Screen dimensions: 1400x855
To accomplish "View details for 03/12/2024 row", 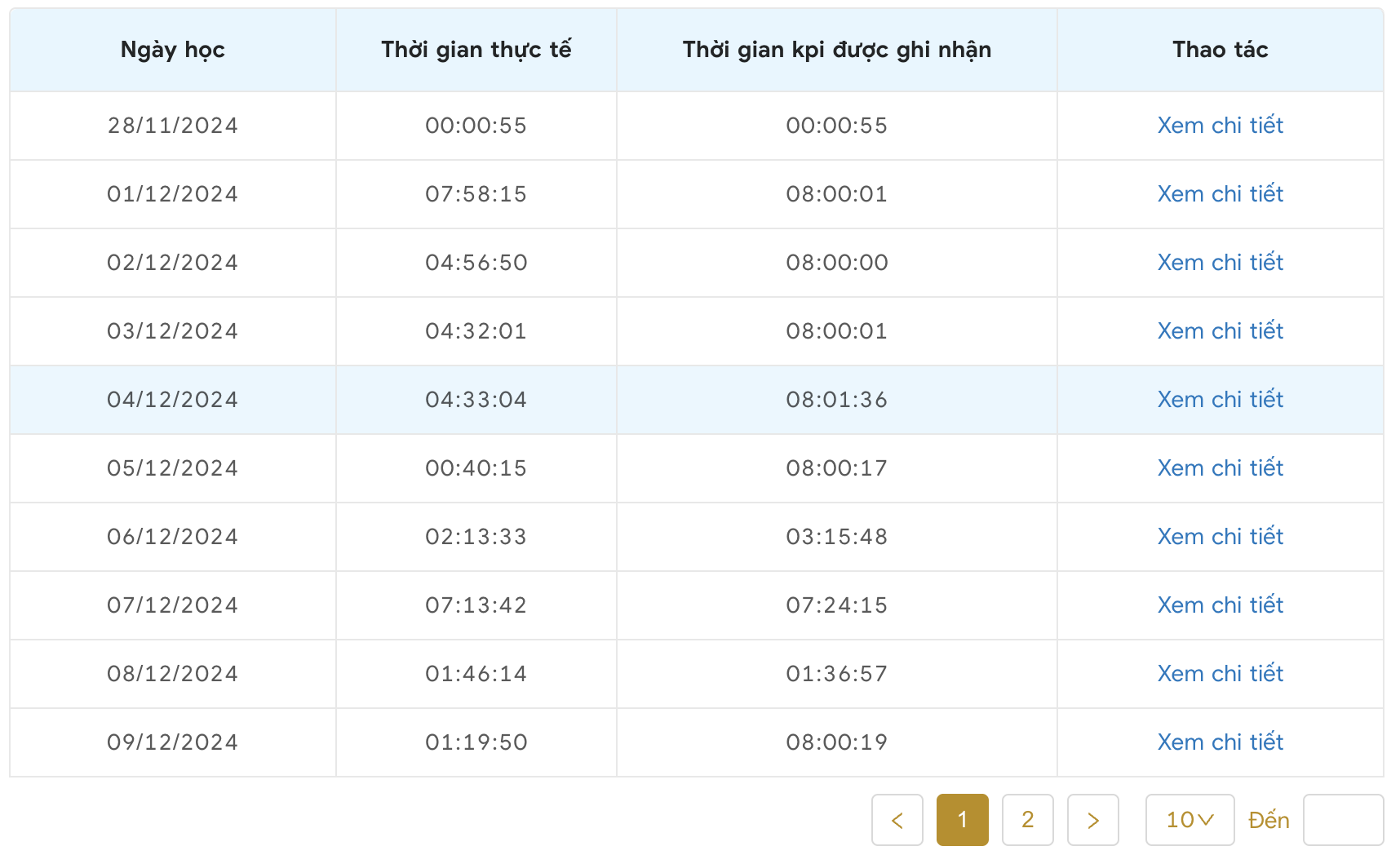I will [x=1220, y=331].
